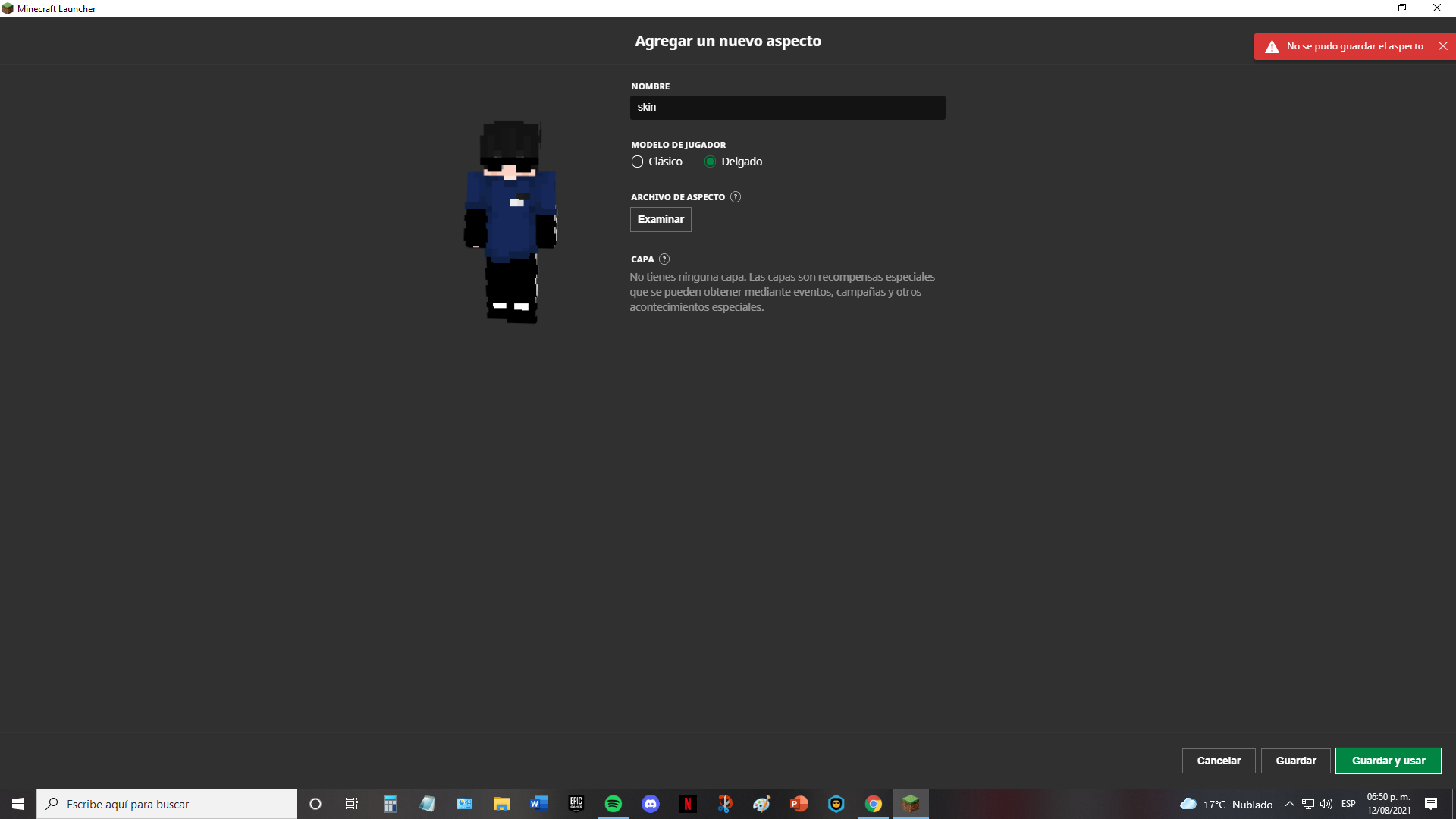1456x819 pixels.
Task: Open Google Chrome from the taskbar
Action: pyautogui.click(x=873, y=804)
